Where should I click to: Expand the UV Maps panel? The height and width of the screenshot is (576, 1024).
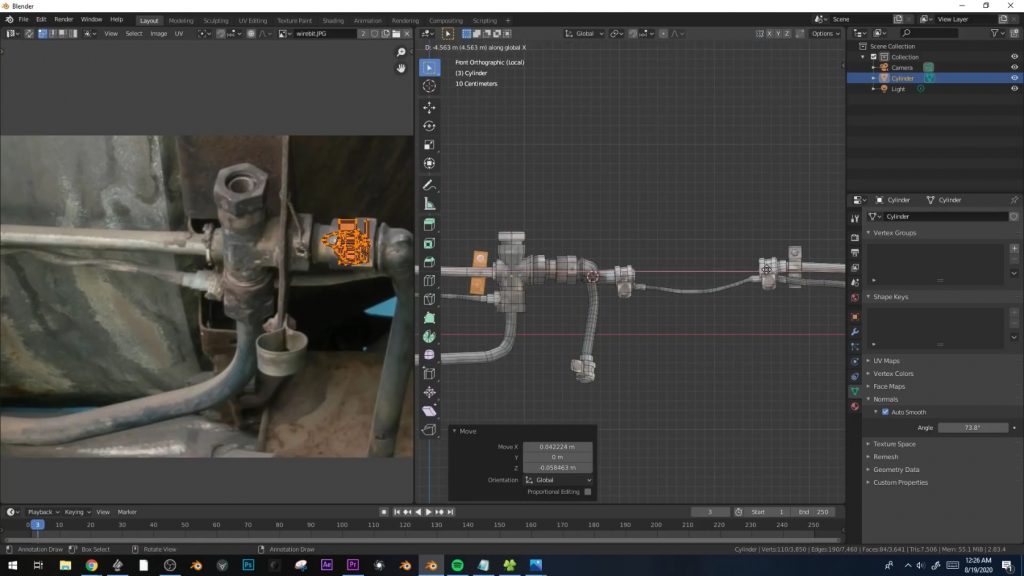886,360
